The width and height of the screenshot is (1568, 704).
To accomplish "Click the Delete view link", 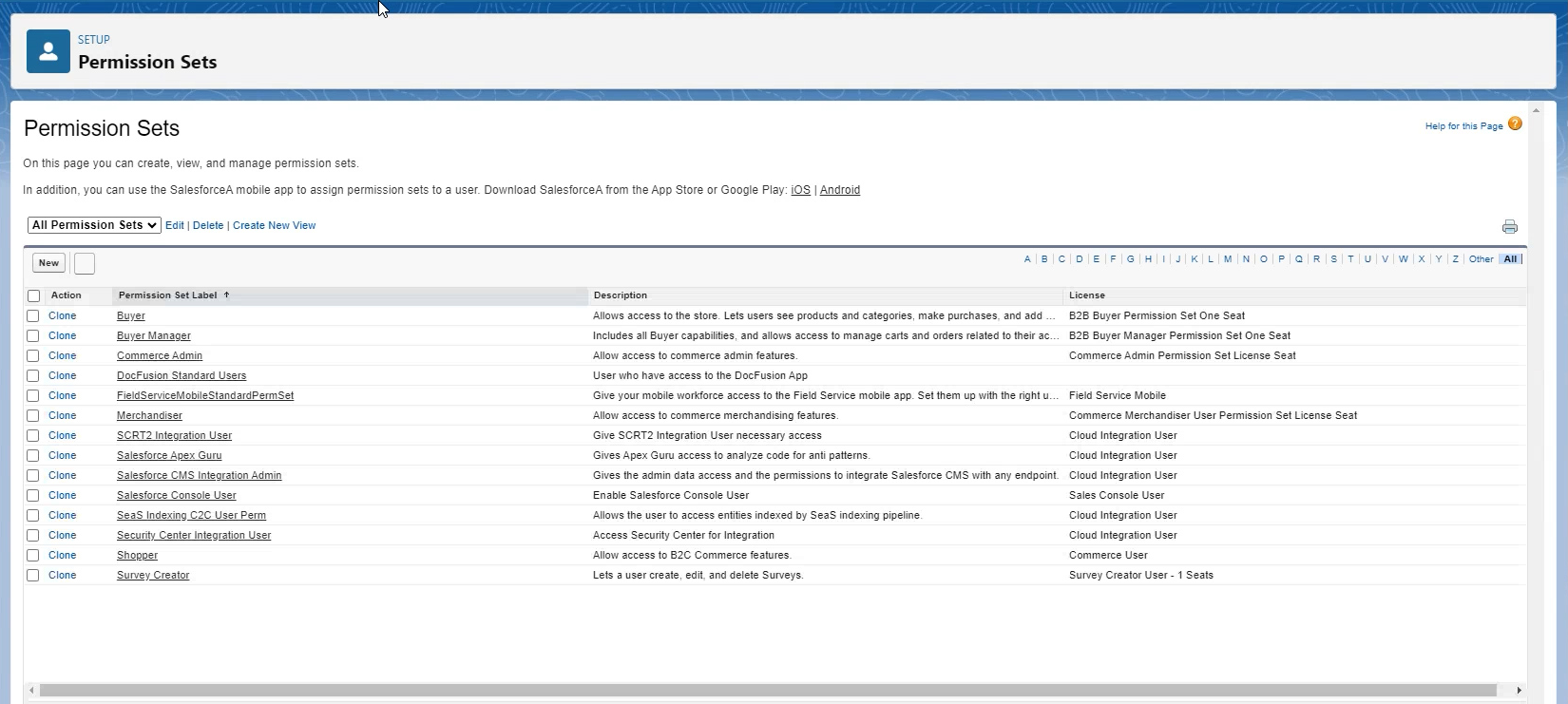I will tap(208, 225).
